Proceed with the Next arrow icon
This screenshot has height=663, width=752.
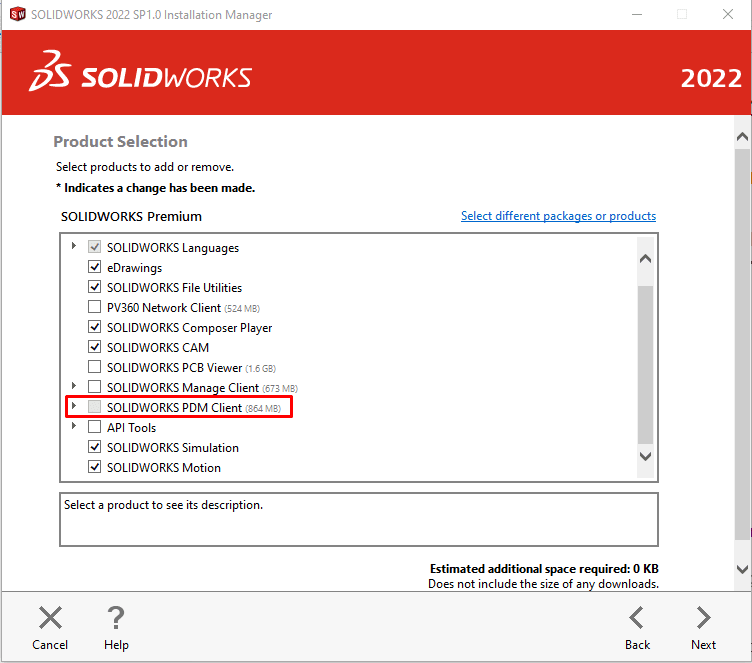click(704, 617)
